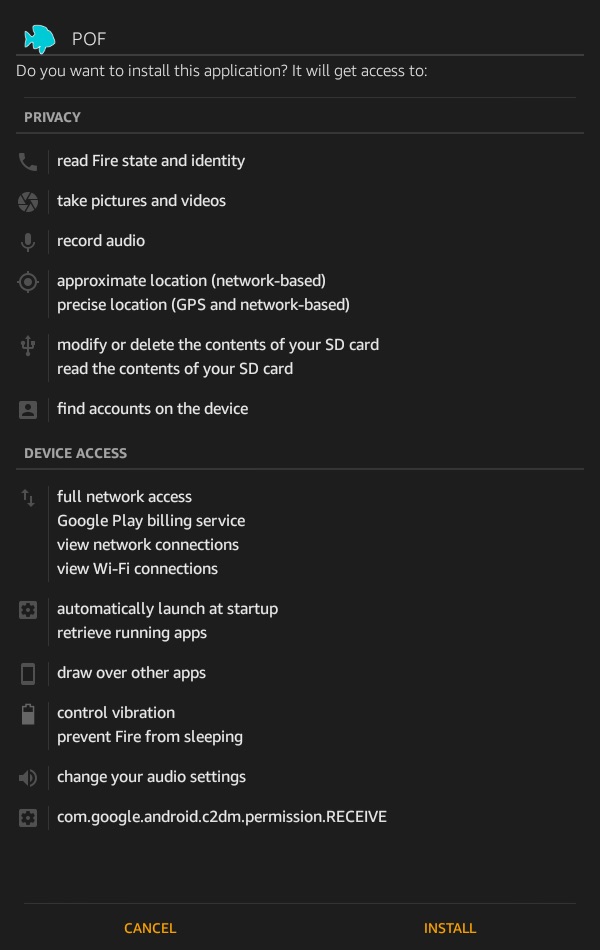Click the camera shutter icon
Image resolution: width=600 pixels, height=950 pixels.
click(28, 202)
